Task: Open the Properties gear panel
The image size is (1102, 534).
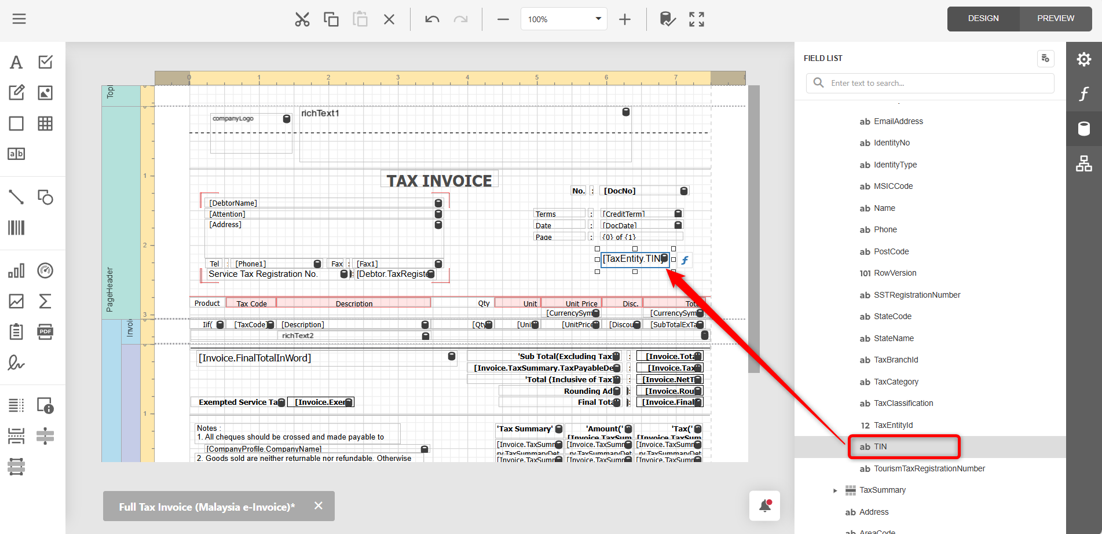Action: tap(1084, 59)
